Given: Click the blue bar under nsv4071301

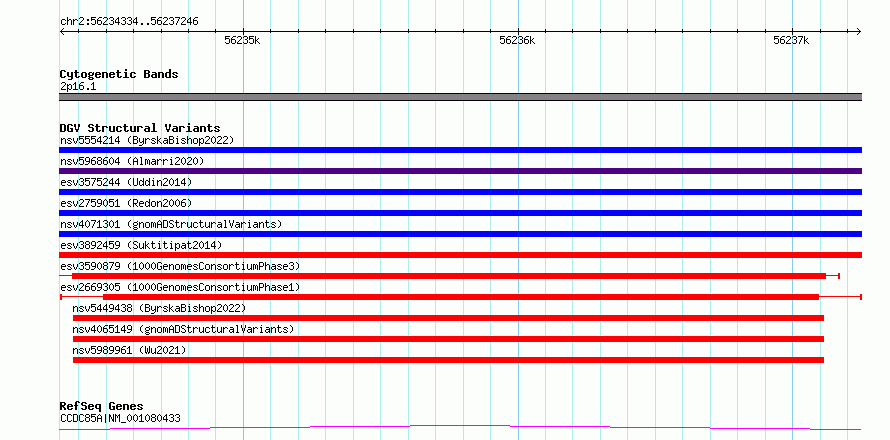Looking at the screenshot, I should tap(460, 234).
